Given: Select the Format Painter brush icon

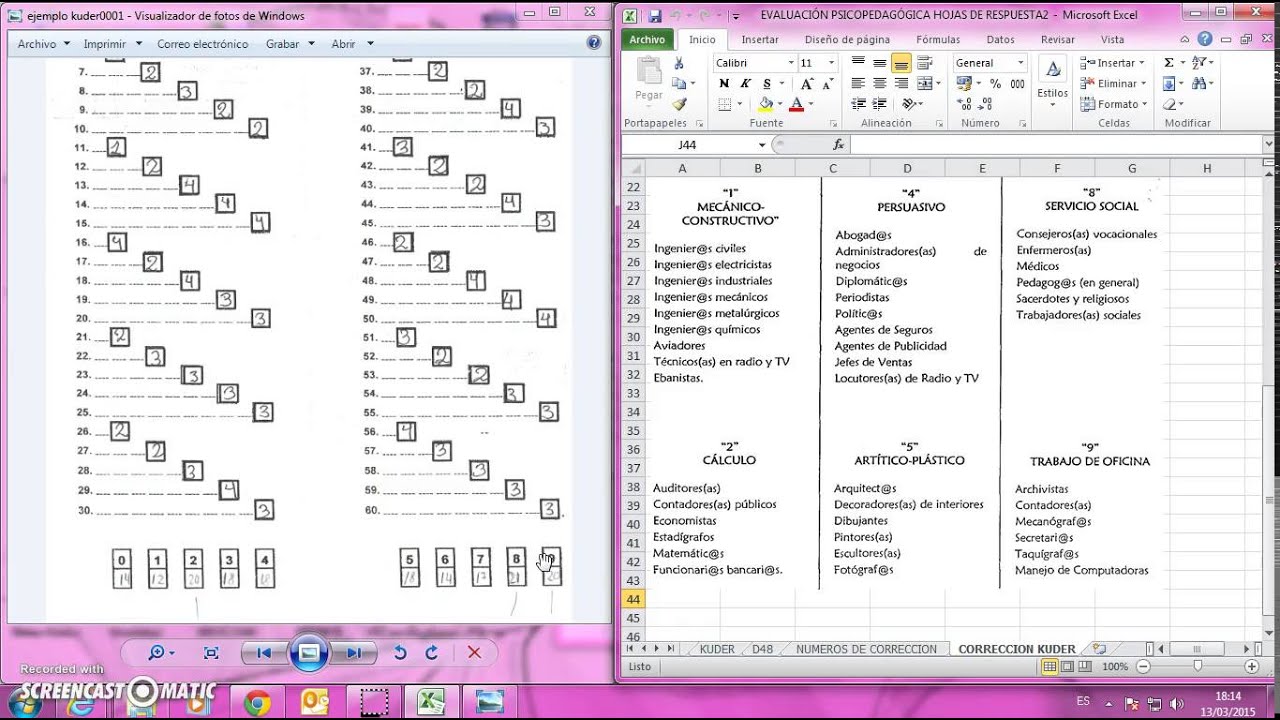Looking at the screenshot, I should [x=680, y=104].
